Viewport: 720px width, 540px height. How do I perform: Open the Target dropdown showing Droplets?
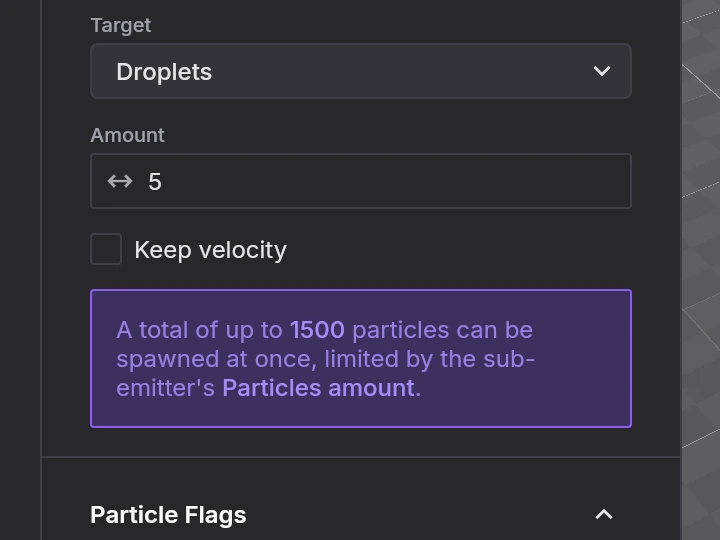[x=360, y=71]
